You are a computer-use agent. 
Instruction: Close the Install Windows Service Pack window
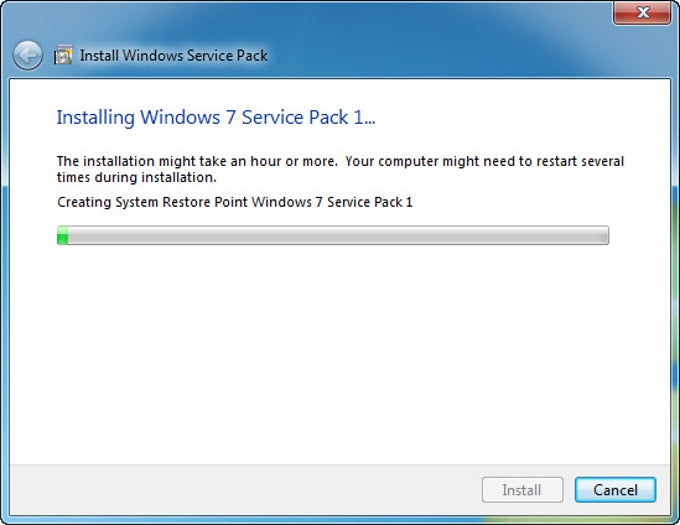click(x=642, y=13)
